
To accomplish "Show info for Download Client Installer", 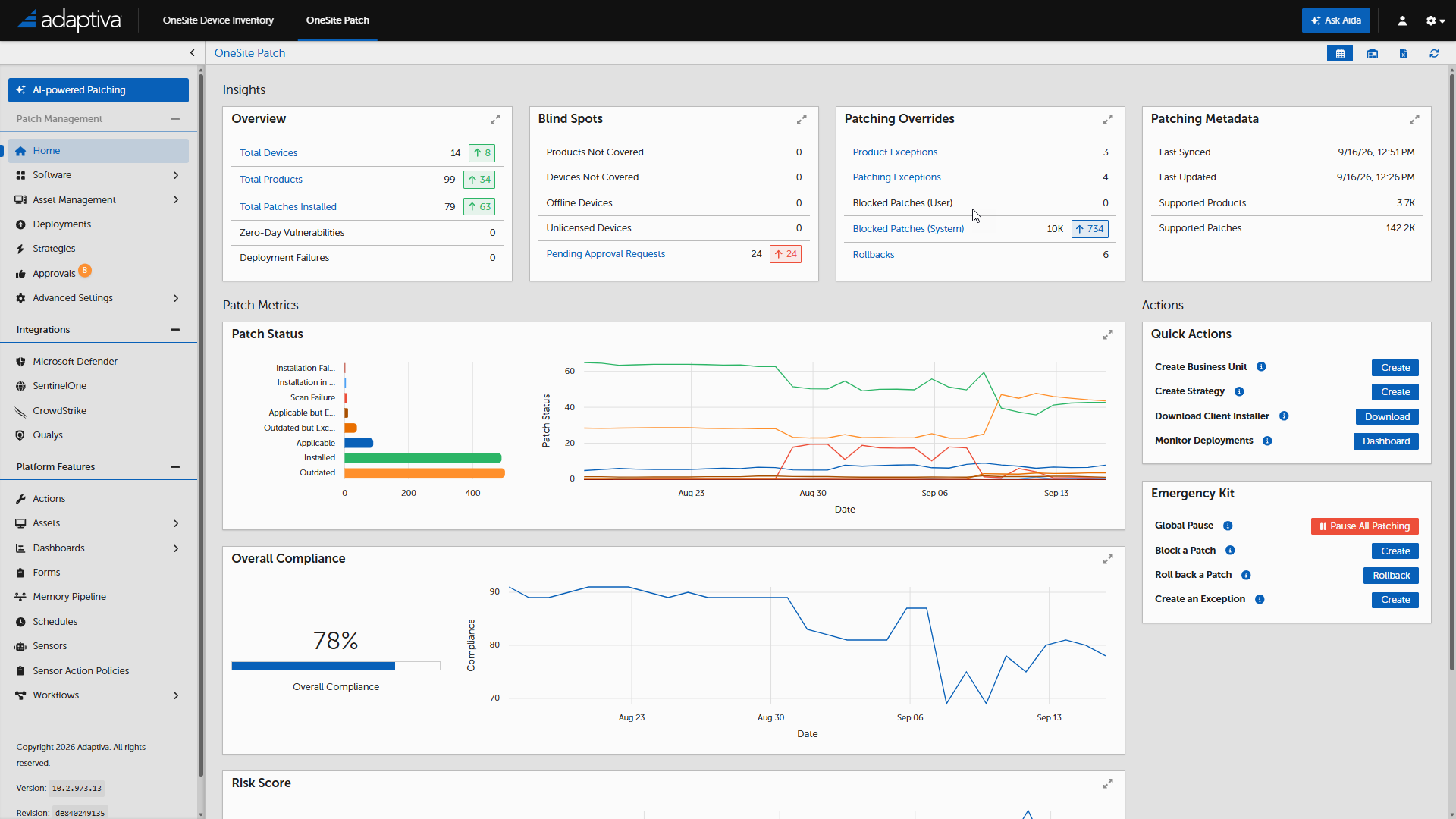I will (x=1284, y=416).
